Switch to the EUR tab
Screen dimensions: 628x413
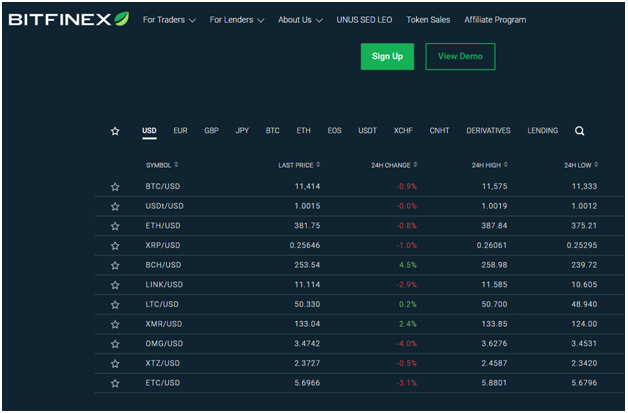[180, 131]
